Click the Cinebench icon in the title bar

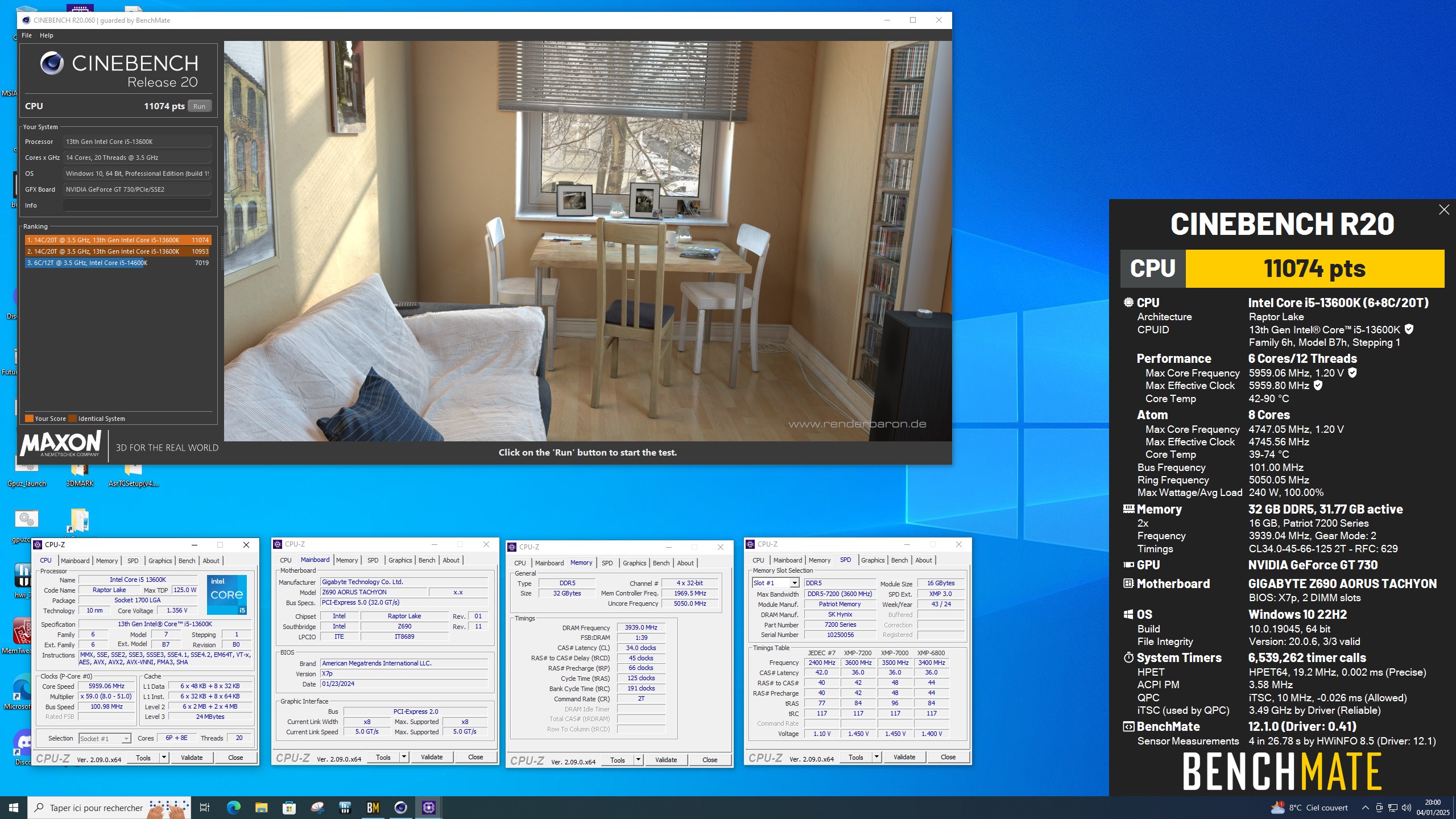(26, 20)
